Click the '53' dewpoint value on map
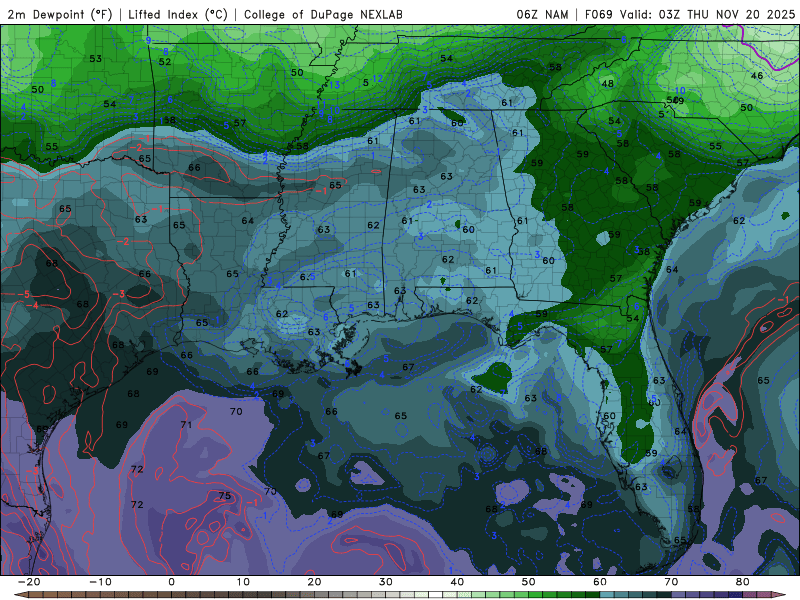Screen dimensions: 800x600 coord(95,59)
